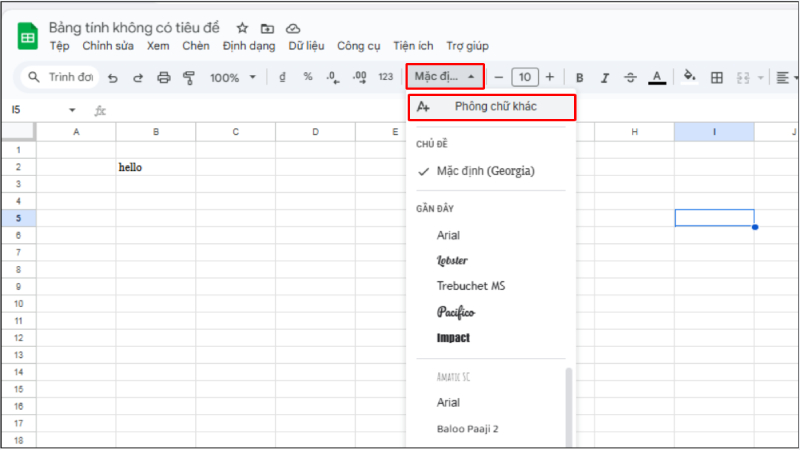Check cloud save status icon

pyautogui.click(x=293, y=29)
